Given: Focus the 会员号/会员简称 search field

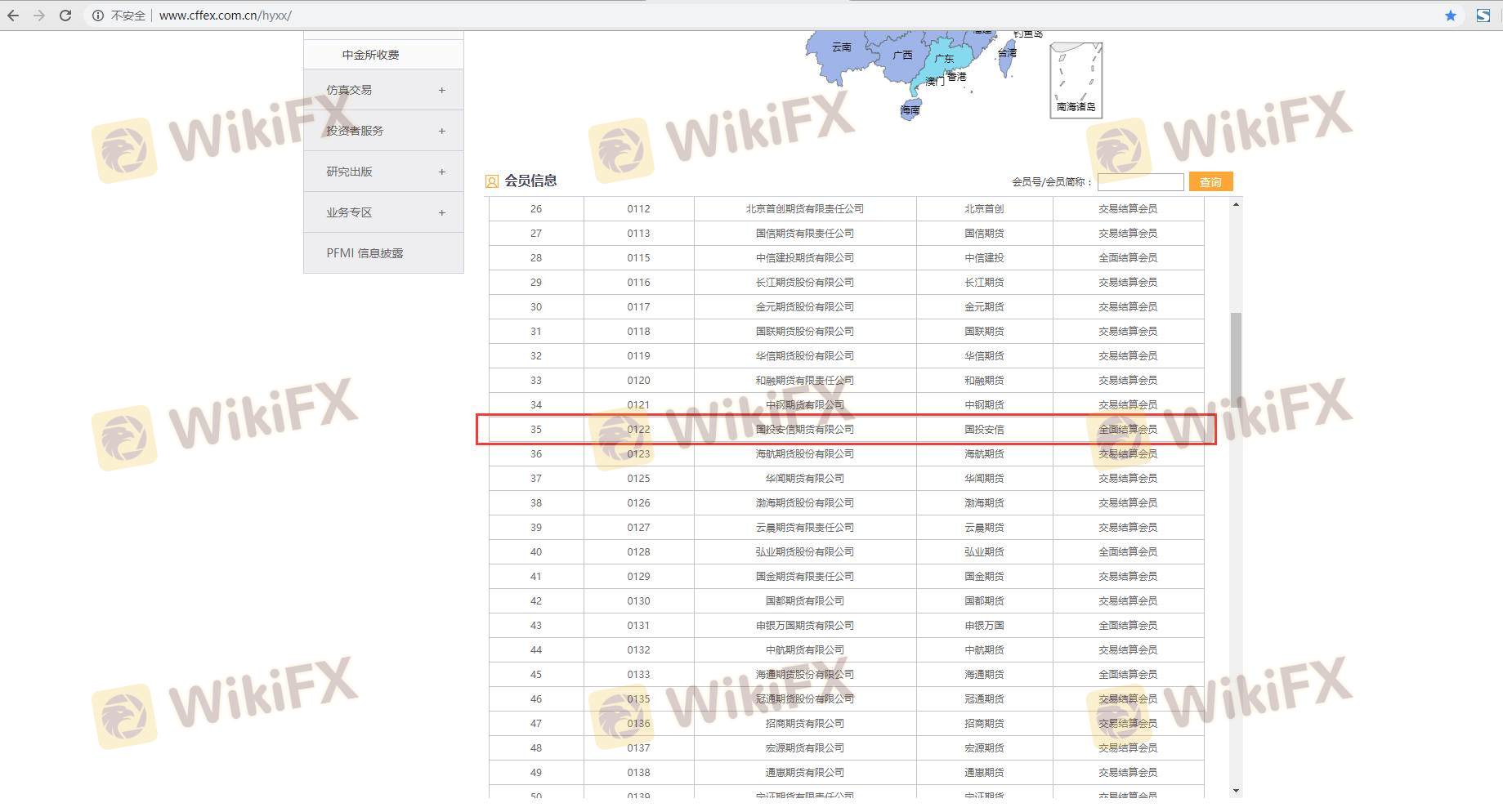Looking at the screenshot, I should pos(1140,181).
